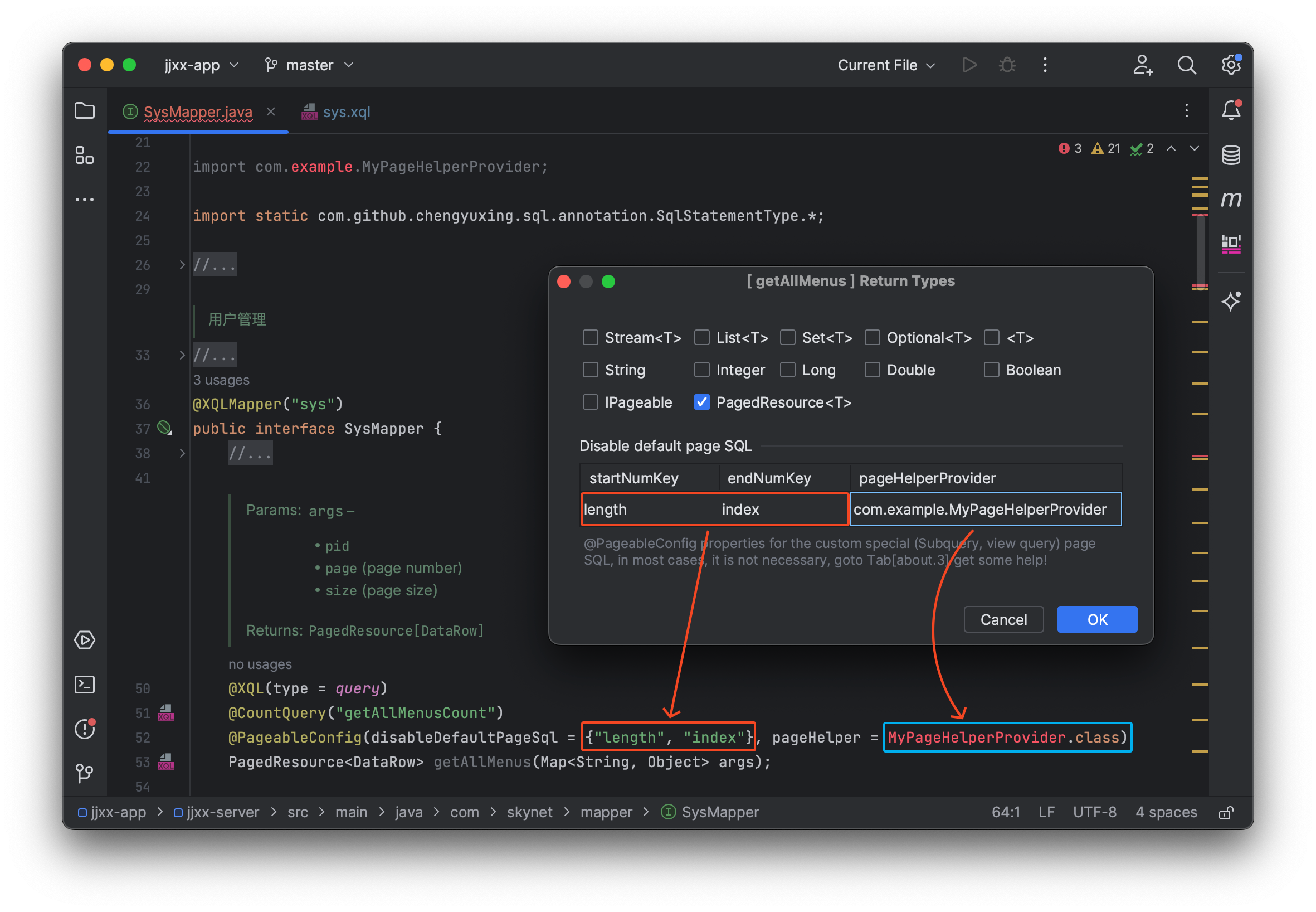The height and width of the screenshot is (912, 1316).
Task: Edit the pageHelperProvider field value
Action: pyautogui.click(x=986, y=509)
